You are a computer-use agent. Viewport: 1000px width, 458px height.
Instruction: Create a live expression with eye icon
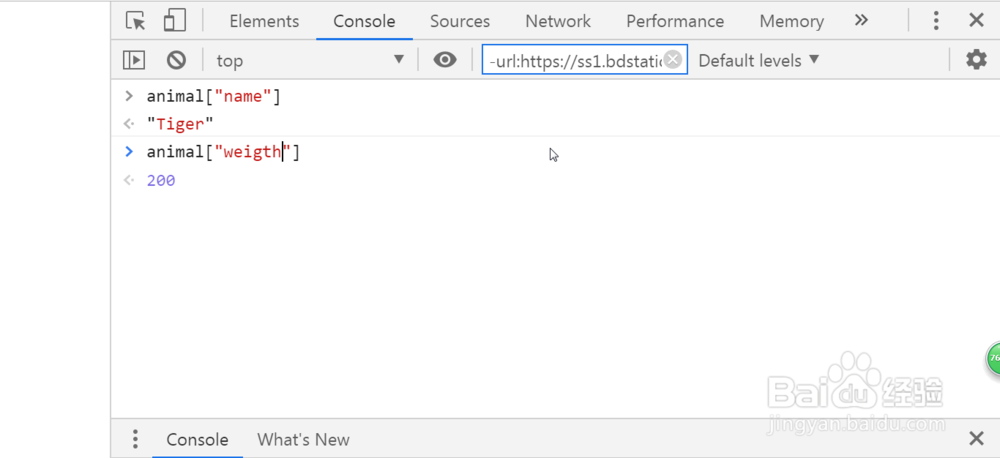445,60
